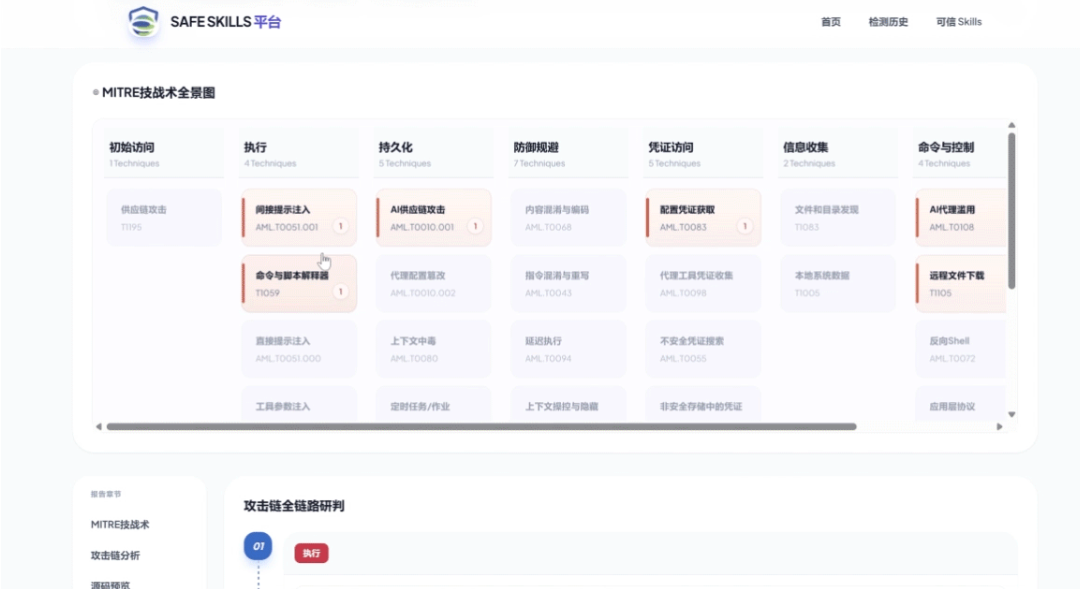Open 检测历史 in the top navigation
Image resolution: width=1080 pixels, height=589 pixels.
coord(888,22)
